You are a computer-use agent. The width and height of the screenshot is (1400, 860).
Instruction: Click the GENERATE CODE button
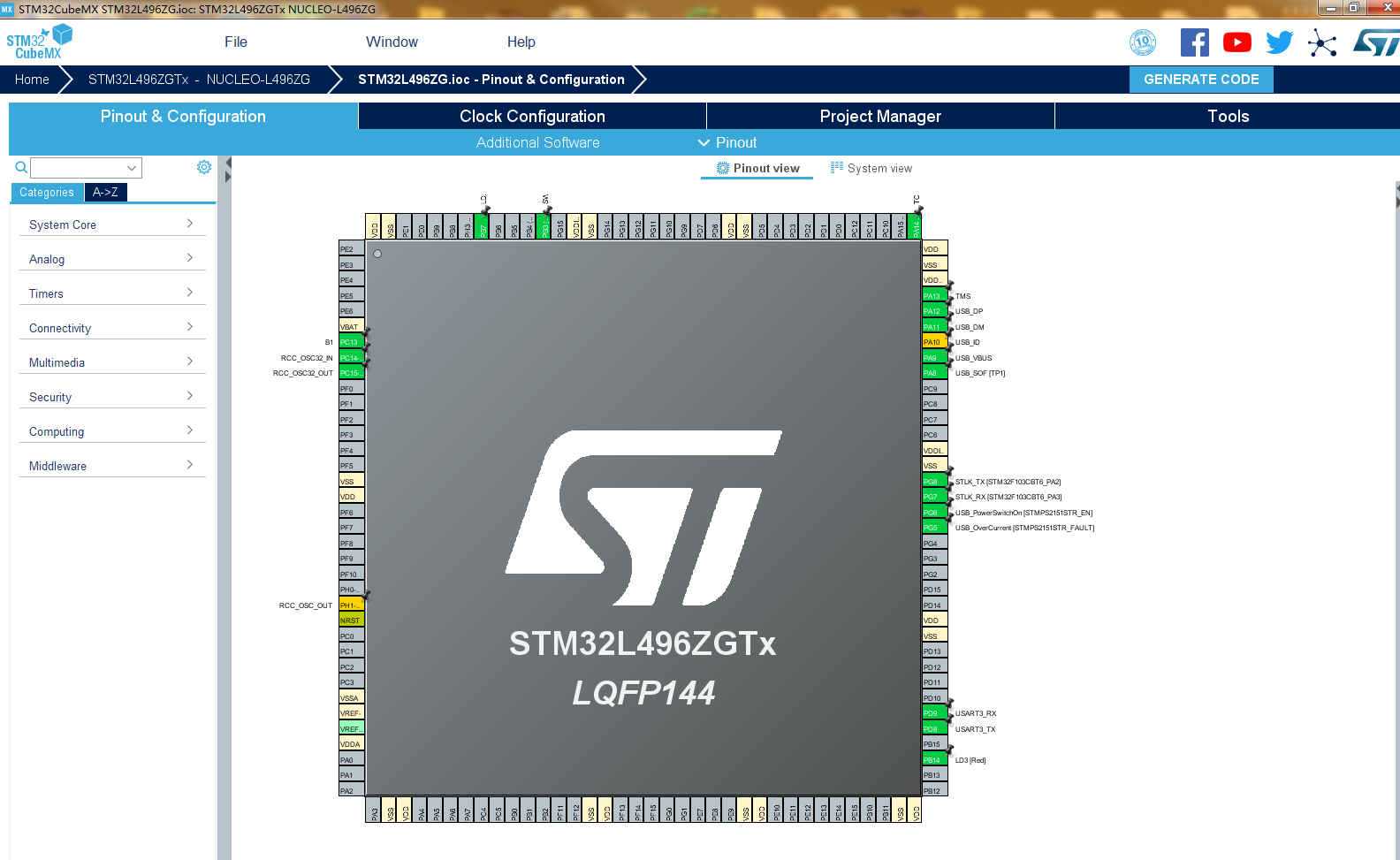pyautogui.click(x=1201, y=79)
